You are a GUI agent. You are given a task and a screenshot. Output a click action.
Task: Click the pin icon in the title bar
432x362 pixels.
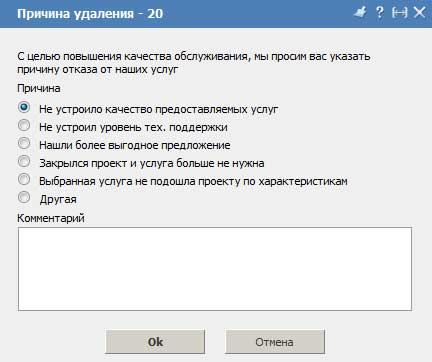click(x=360, y=13)
